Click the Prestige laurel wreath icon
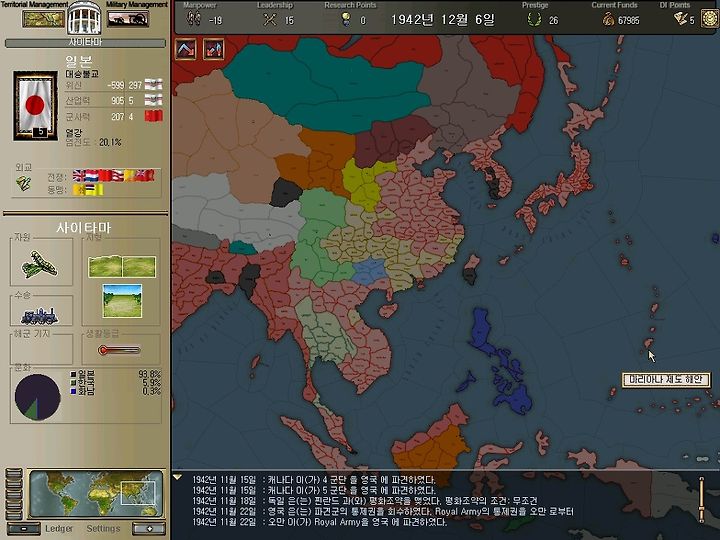Image resolution: width=720 pixels, height=540 pixels. [x=534, y=20]
